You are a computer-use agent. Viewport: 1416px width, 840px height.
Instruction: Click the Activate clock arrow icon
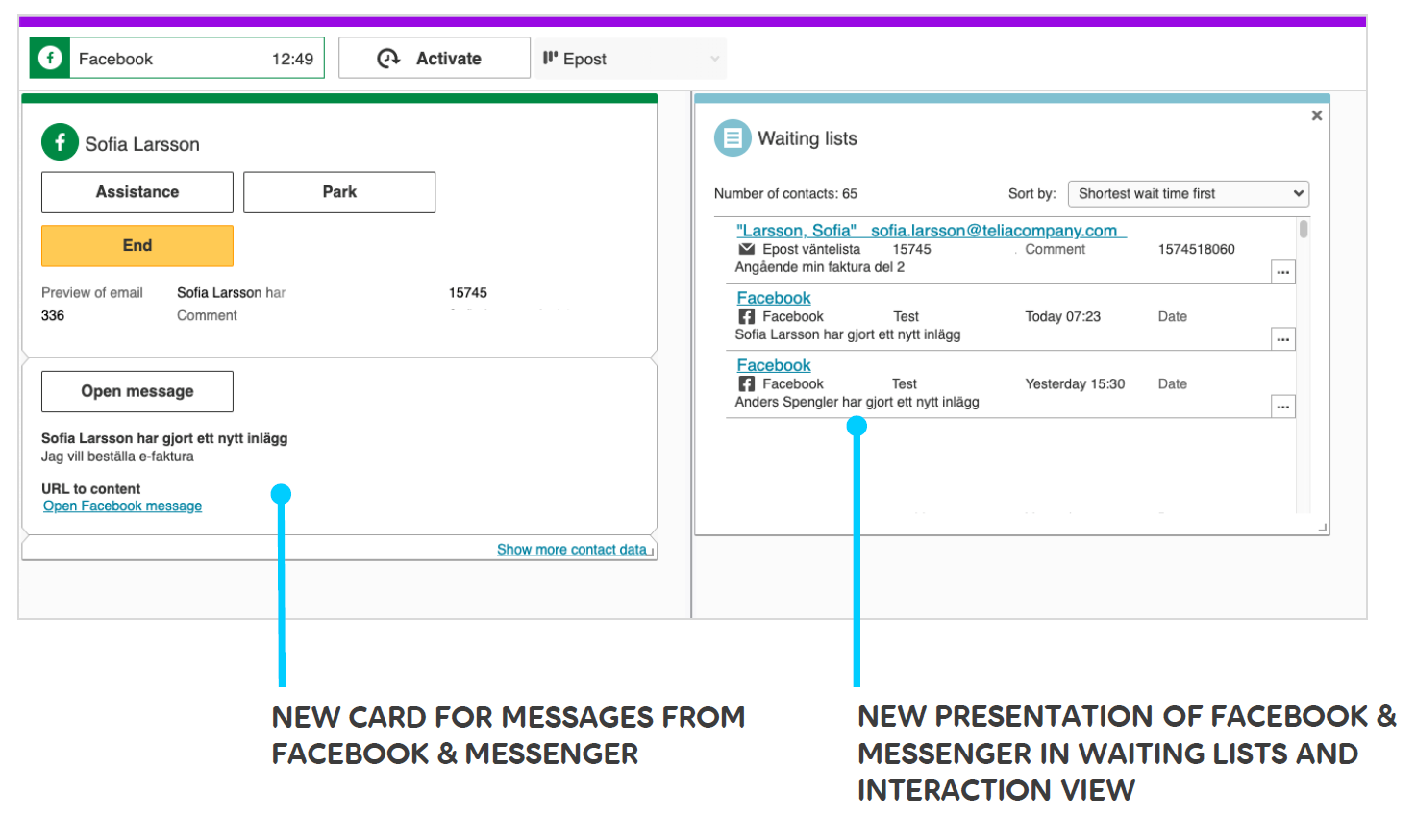388,58
